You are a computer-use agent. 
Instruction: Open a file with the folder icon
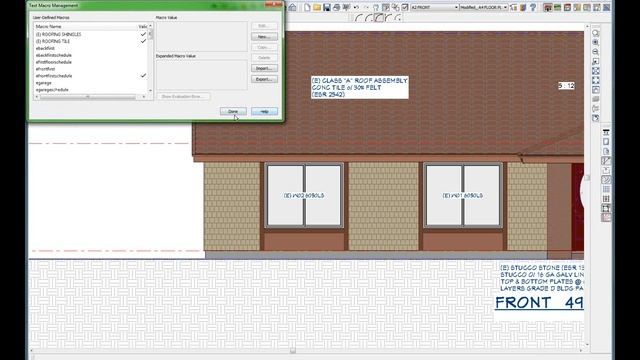click(317, 7)
